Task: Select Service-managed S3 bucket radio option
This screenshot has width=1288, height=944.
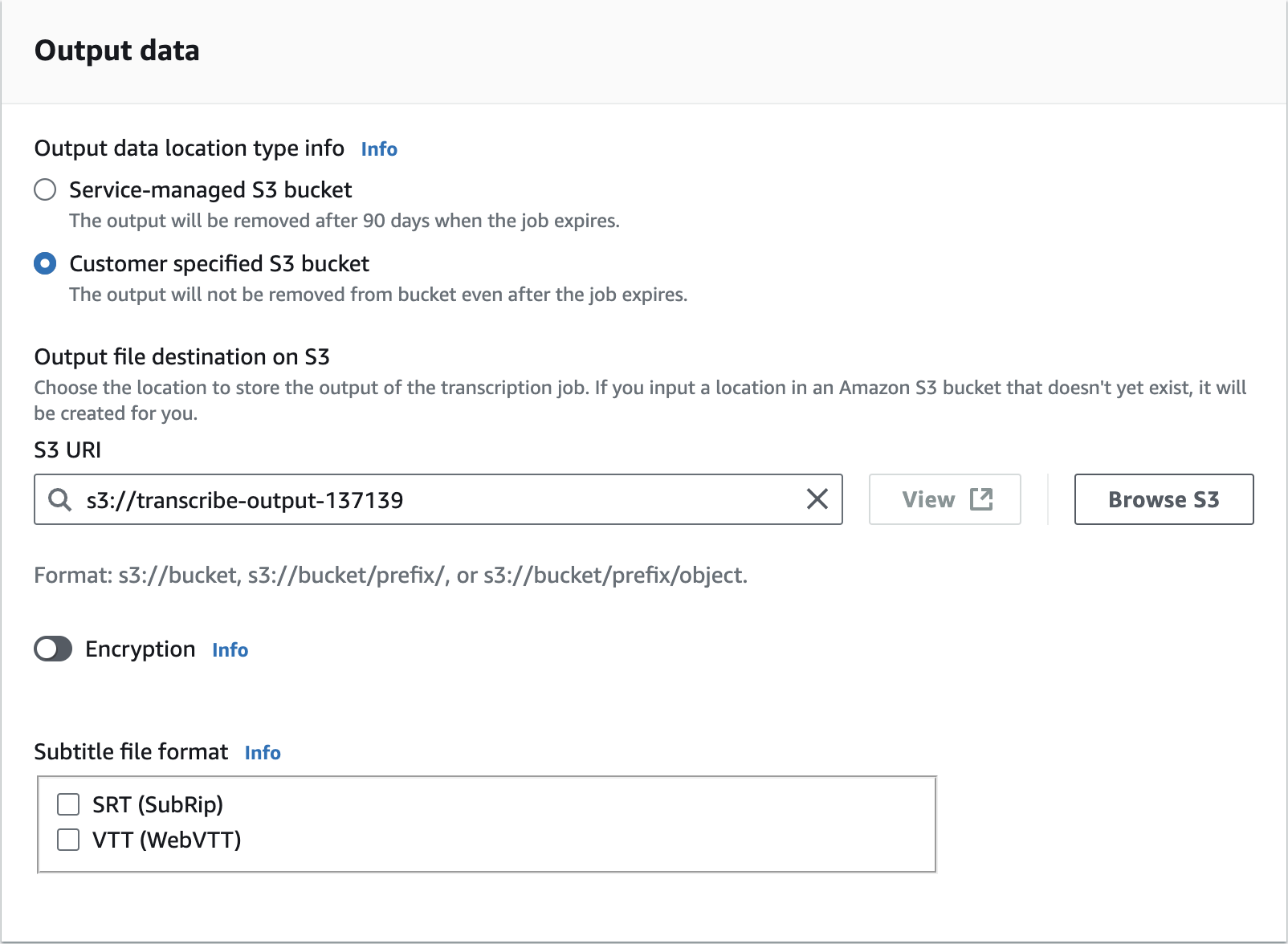Action: (45, 190)
